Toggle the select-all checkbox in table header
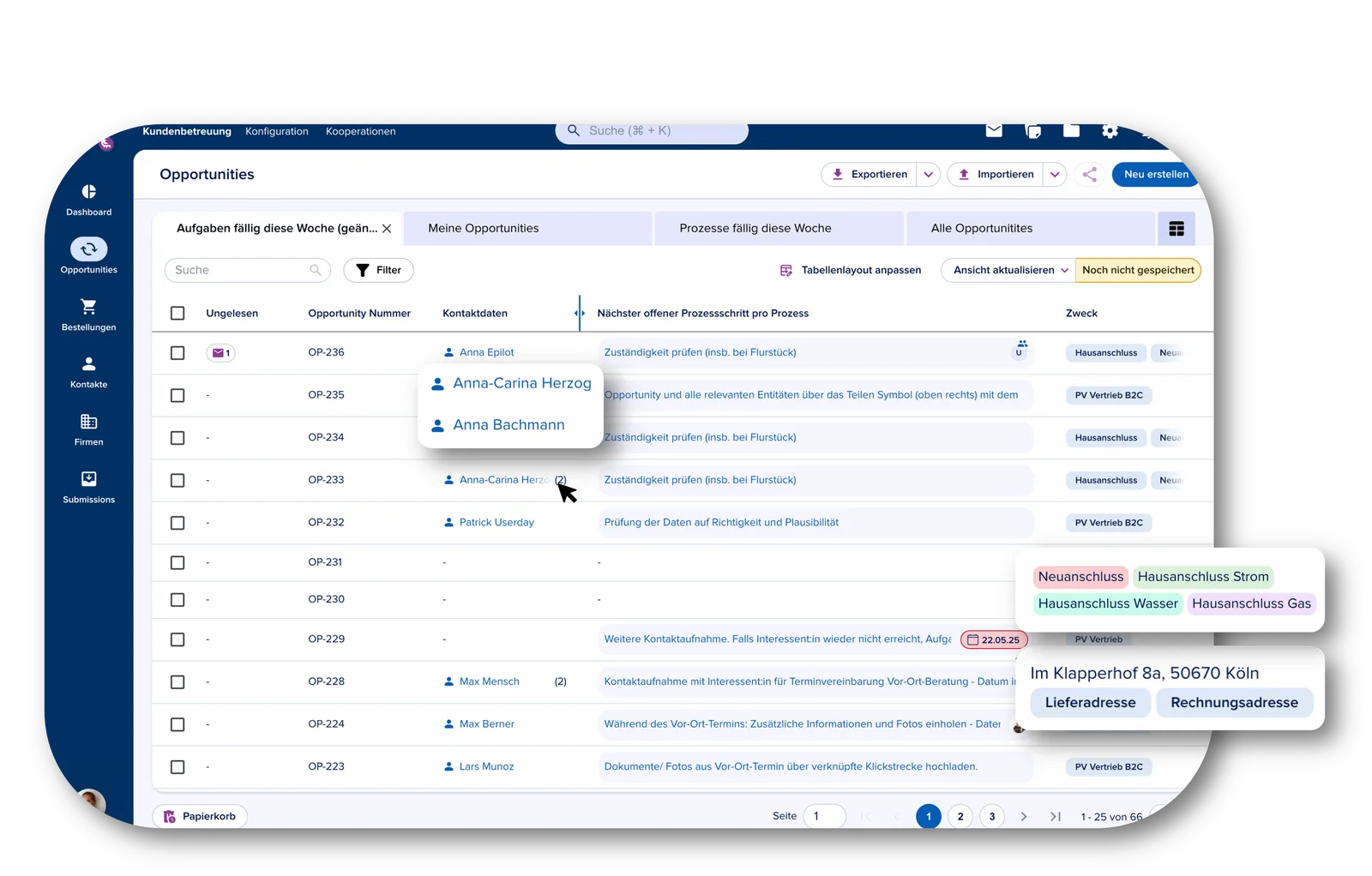Image resolution: width=1372 pixels, height=876 pixels. (178, 314)
